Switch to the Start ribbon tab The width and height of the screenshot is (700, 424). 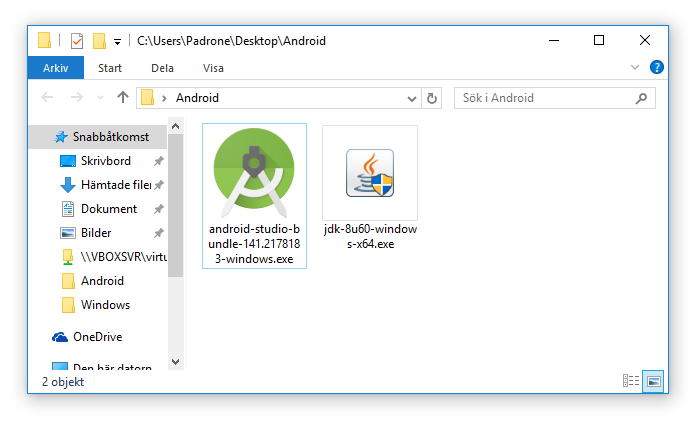click(x=110, y=68)
